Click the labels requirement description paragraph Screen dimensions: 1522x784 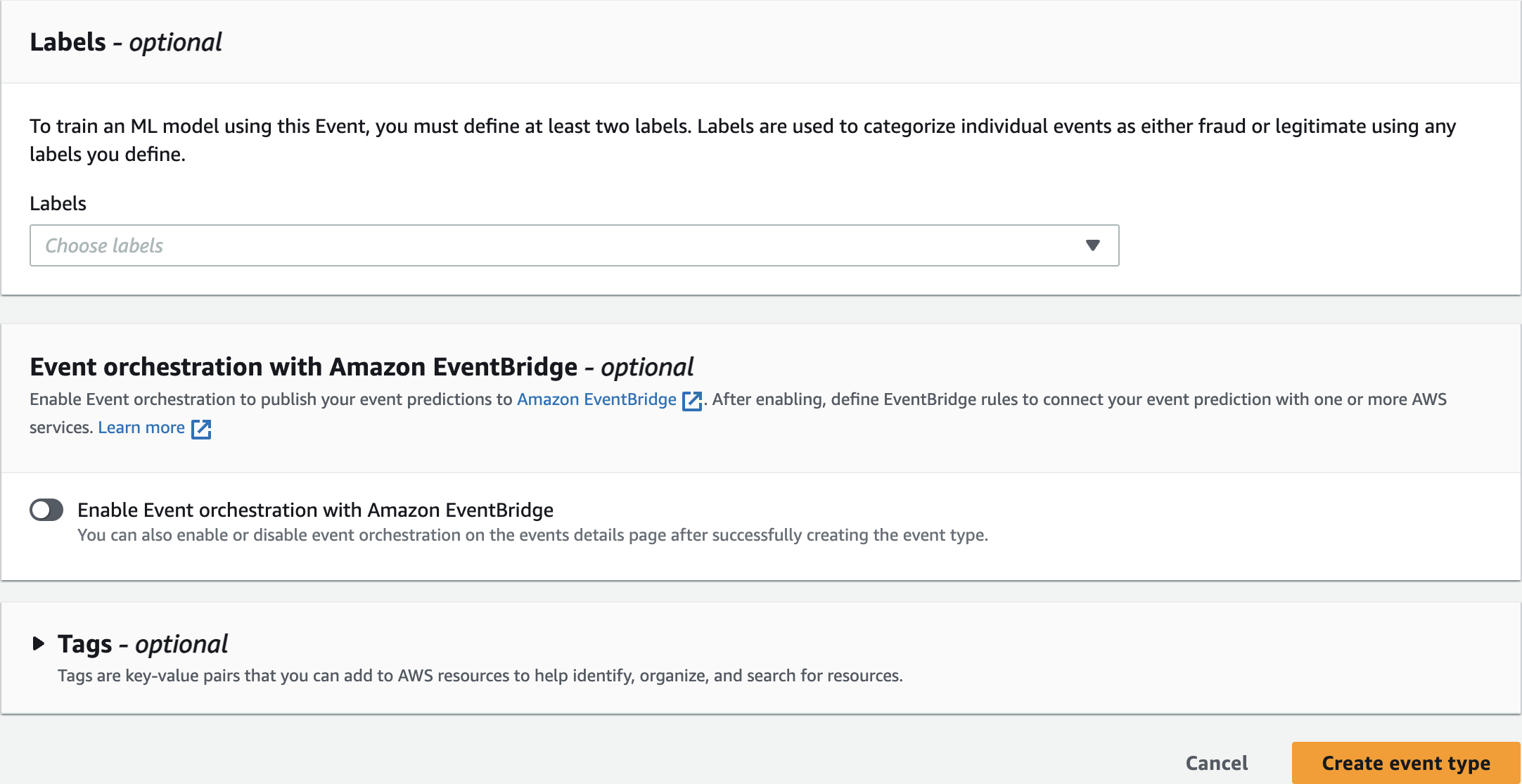pyautogui.click(x=742, y=140)
